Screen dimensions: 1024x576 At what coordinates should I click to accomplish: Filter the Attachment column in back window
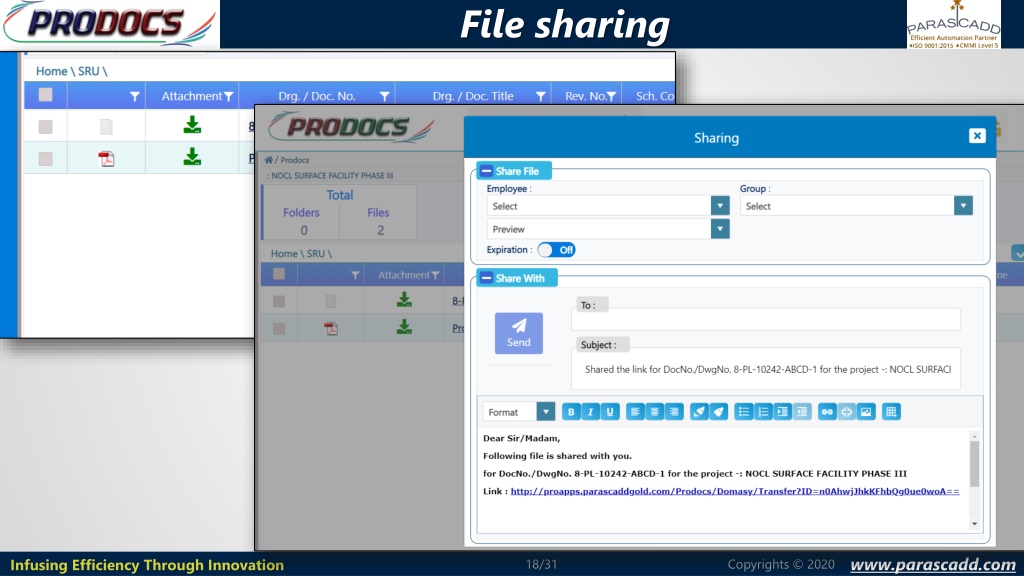click(x=229, y=97)
